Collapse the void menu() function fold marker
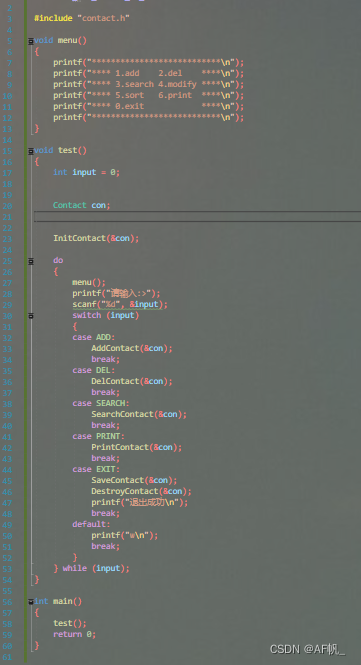The width and height of the screenshot is (361, 665). (x=31, y=41)
